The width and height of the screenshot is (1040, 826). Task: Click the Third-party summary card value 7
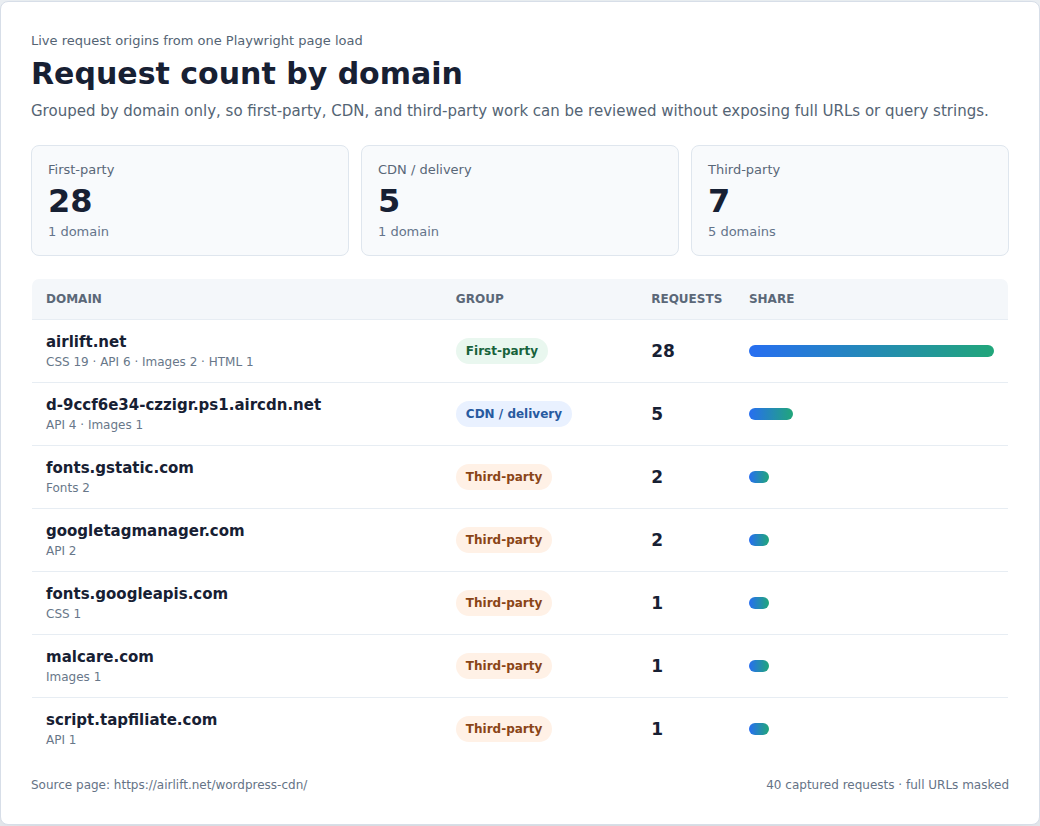tap(718, 201)
